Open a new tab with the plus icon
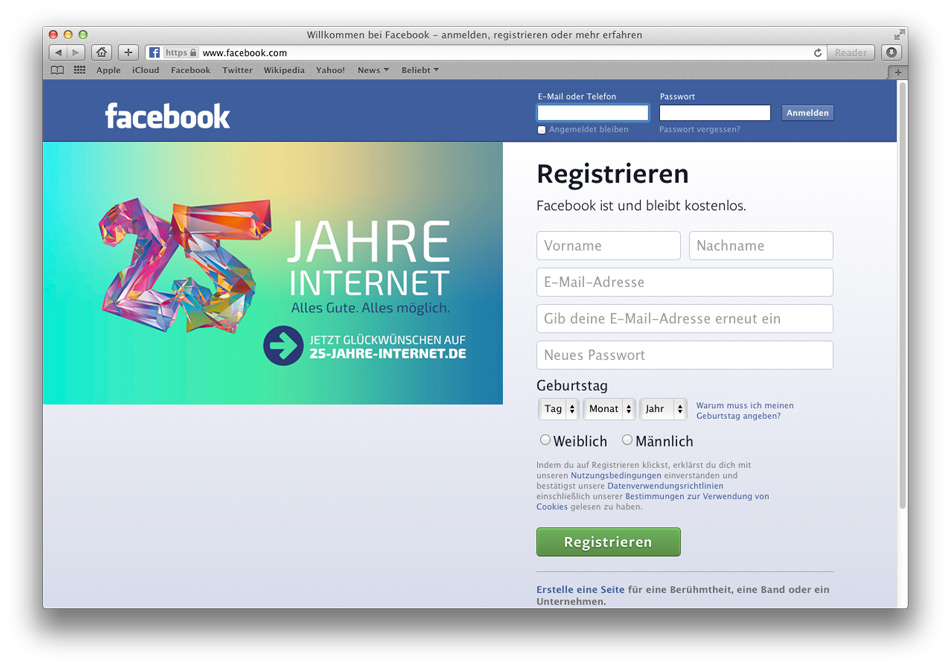 pyautogui.click(x=127, y=52)
